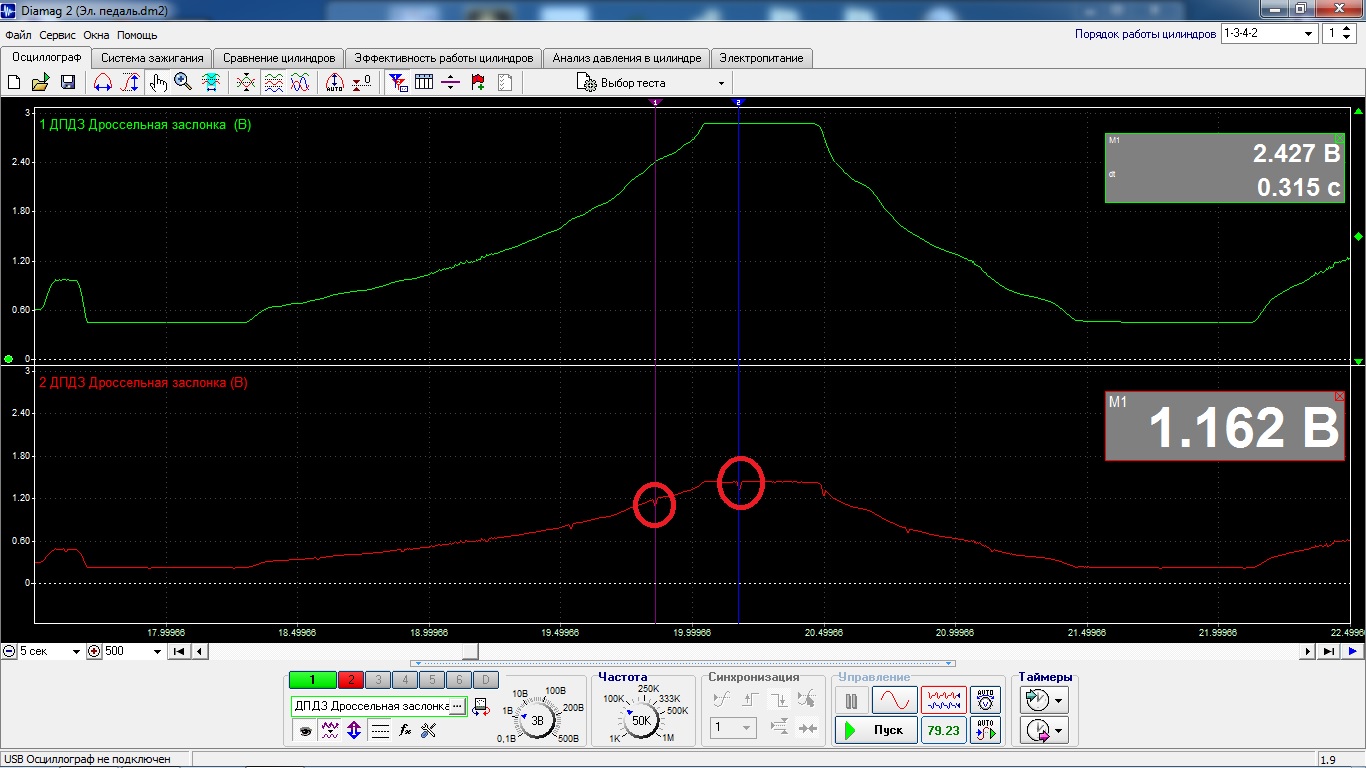Click the horizontal timeline scrollbar thumb
1366x768 pixels.
click(x=469, y=651)
